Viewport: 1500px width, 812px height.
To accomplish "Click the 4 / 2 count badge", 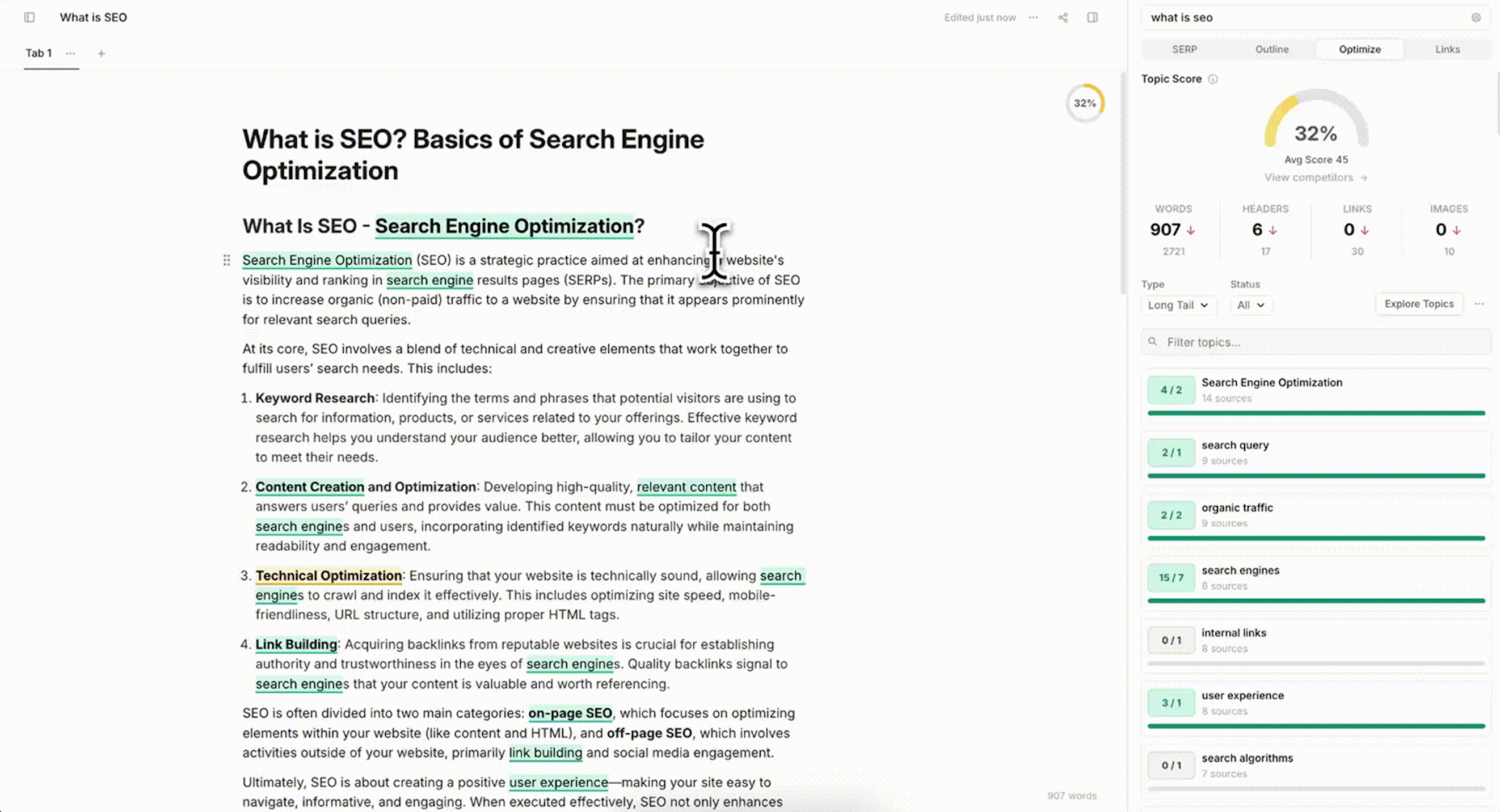I will (x=1171, y=390).
